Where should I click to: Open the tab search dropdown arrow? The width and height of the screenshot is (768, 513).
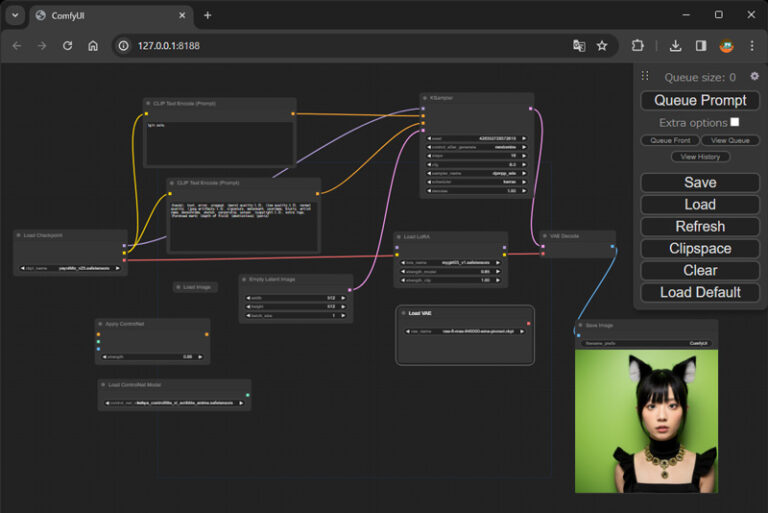tap(15, 15)
